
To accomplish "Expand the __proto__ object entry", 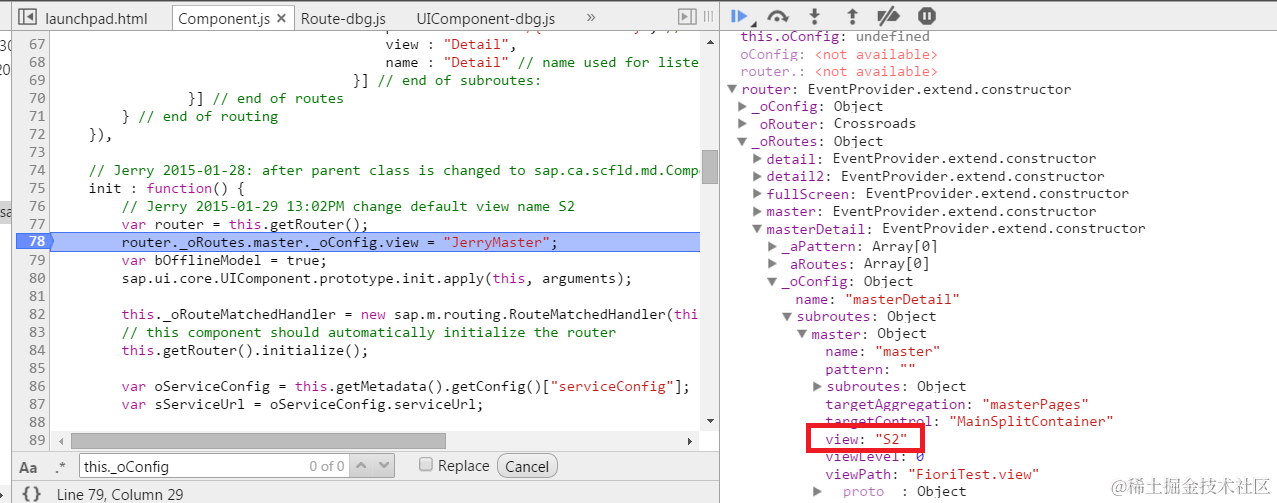I will [817, 491].
